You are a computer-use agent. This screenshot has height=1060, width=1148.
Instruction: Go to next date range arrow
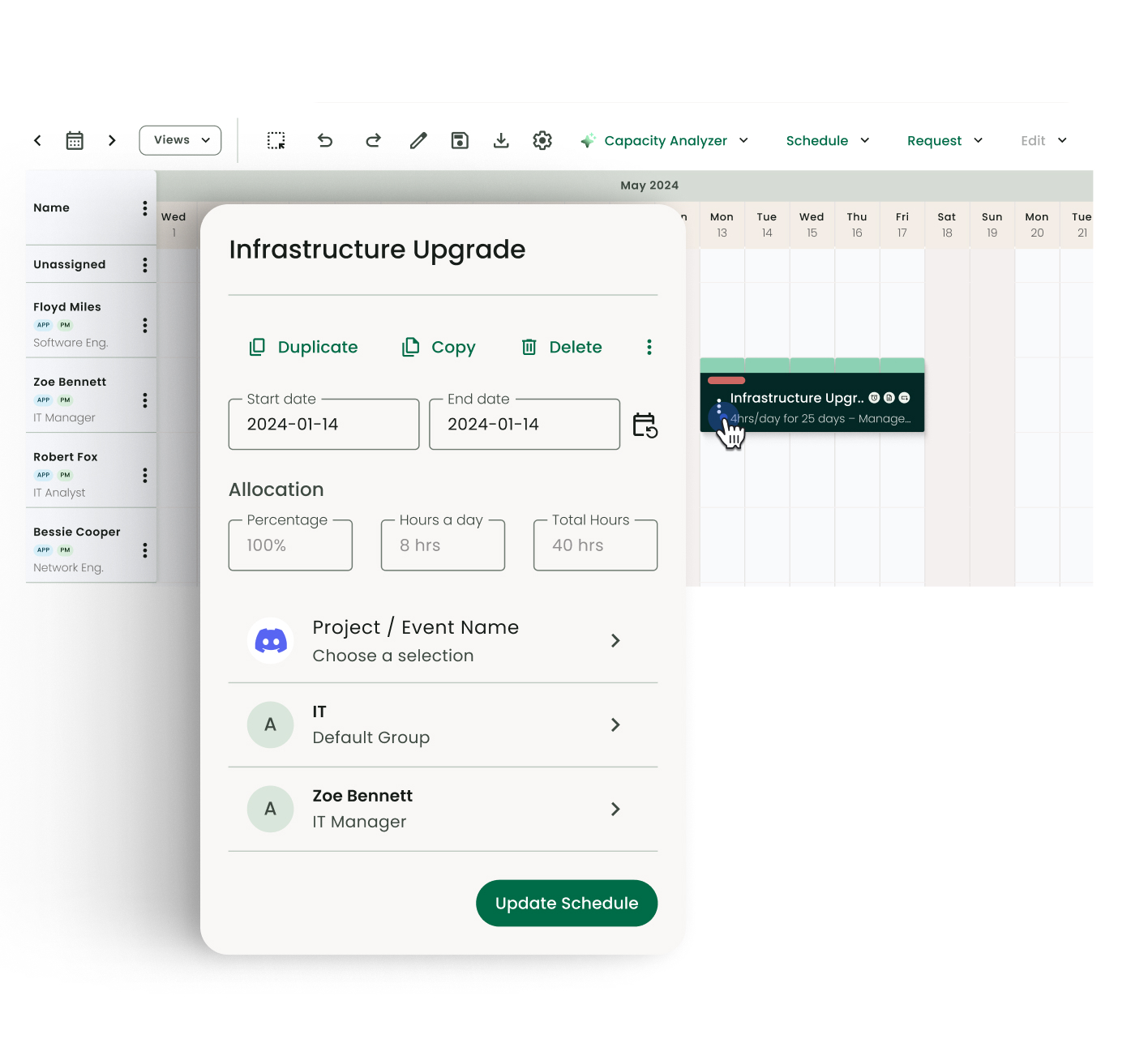coord(112,140)
